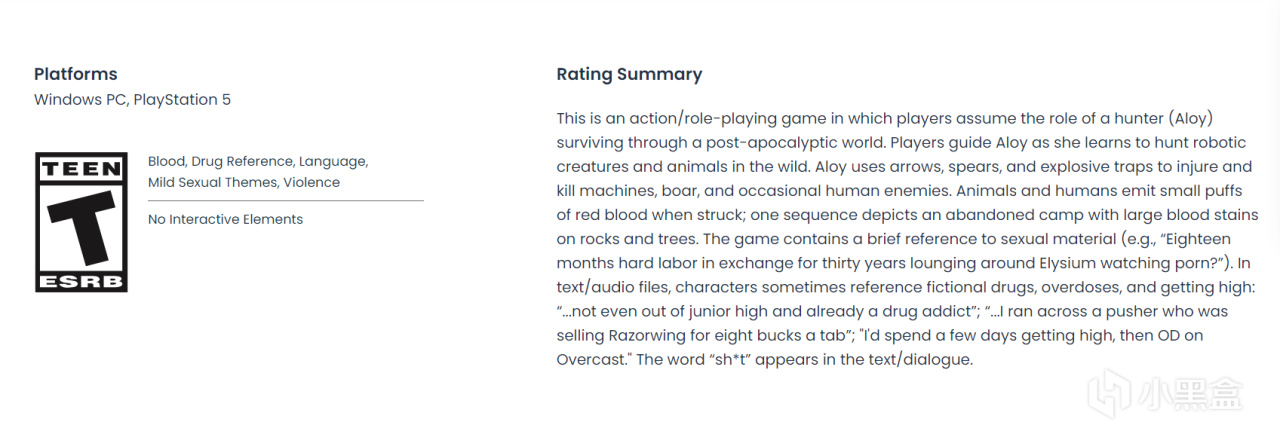Click the large T letter in badge
1280x431 pixels.
tap(81, 227)
